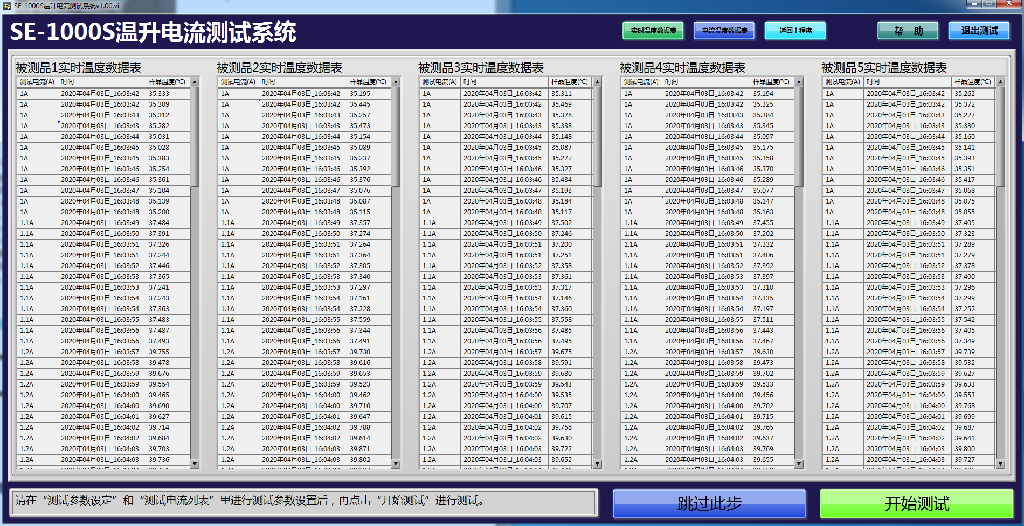Select the 39.627 value in 被测品1 table
Image resolution: width=1024 pixels, height=526 pixels.
tap(159, 416)
